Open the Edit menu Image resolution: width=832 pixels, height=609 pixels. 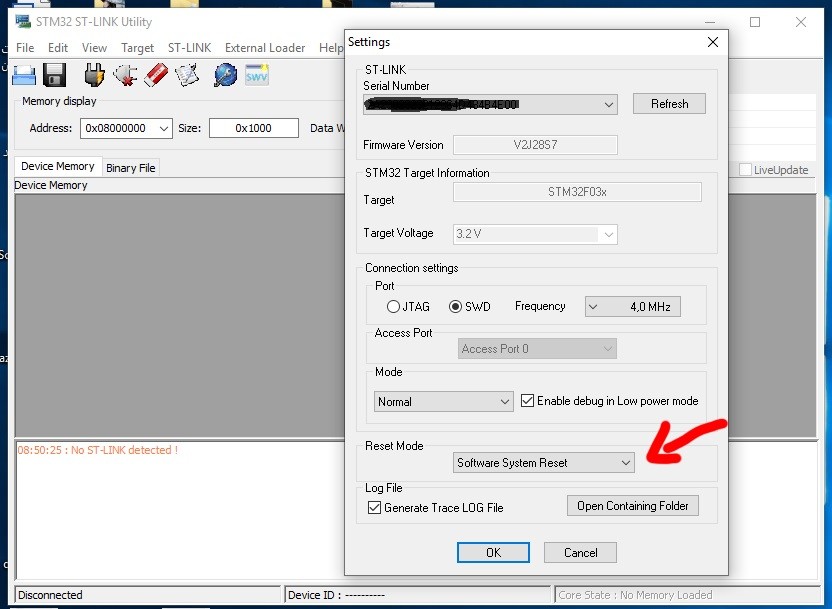coord(58,48)
